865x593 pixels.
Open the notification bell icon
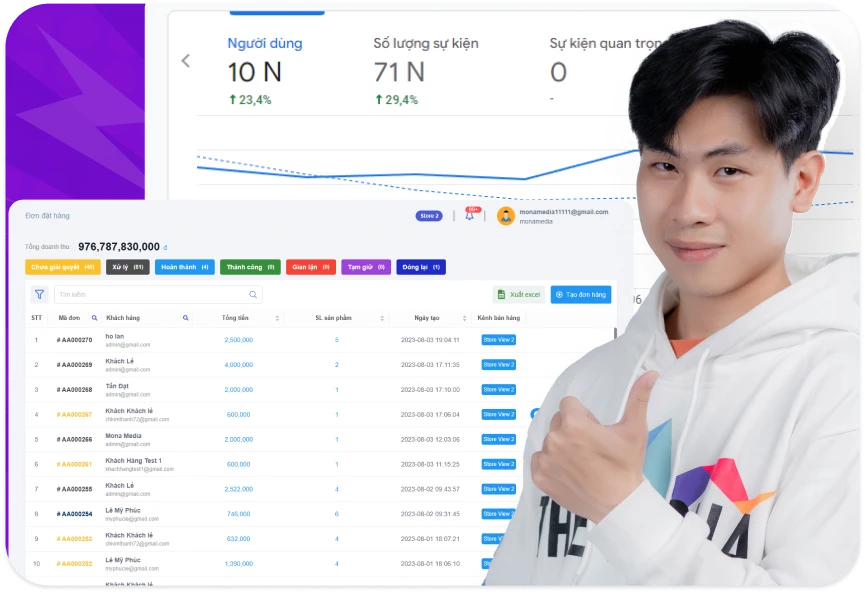469,216
